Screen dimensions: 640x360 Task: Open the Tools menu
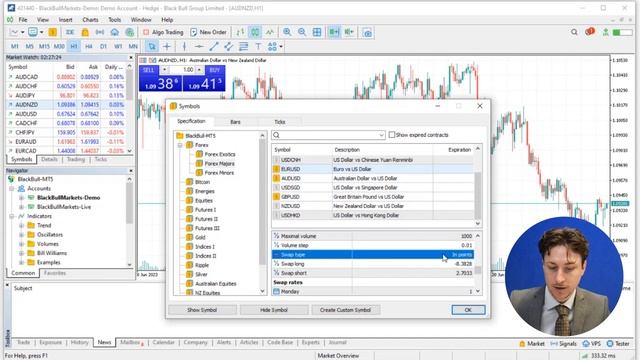115,20
